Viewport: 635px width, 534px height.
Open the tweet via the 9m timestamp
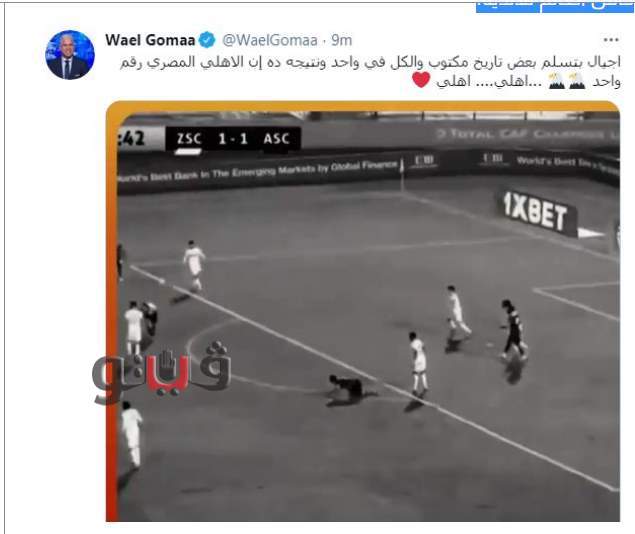tap(341, 40)
